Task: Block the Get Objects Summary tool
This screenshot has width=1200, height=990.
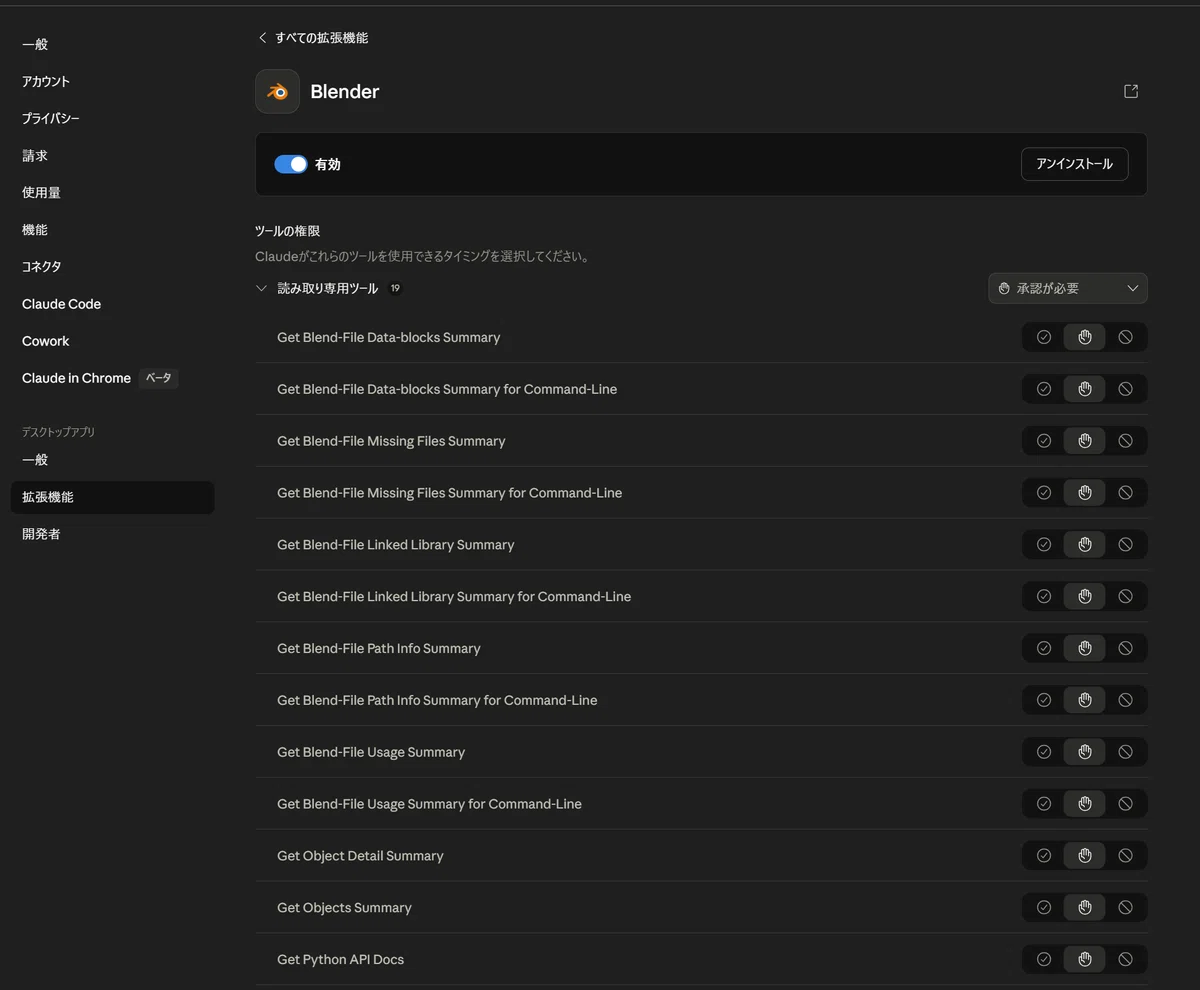Action: click(x=1125, y=908)
